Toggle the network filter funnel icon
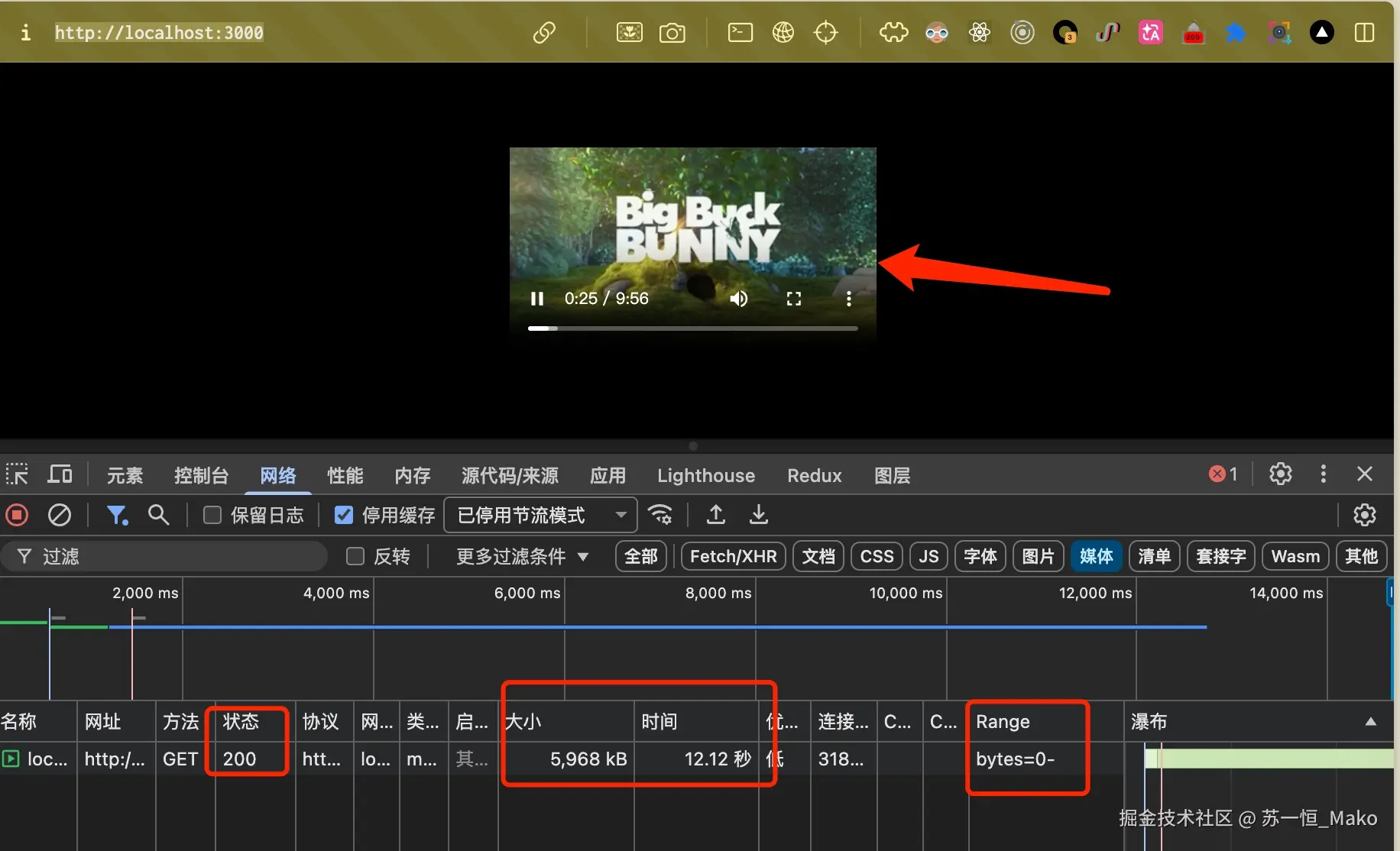Viewport: 1400px width, 851px height. click(x=117, y=515)
